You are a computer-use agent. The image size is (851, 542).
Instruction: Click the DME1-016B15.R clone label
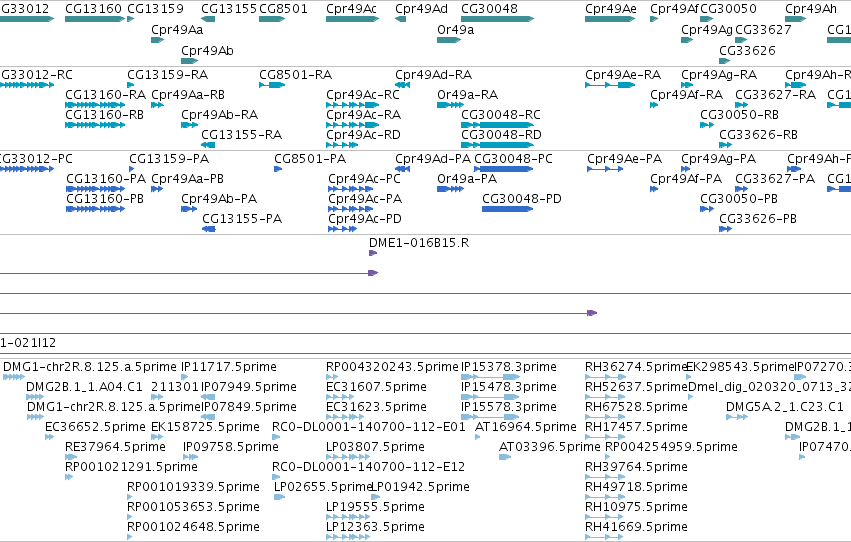coord(419,243)
